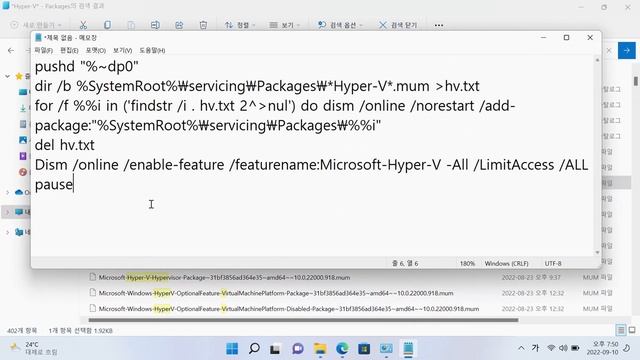Click the 검색 닫기 button in Explorer

pyautogui.click(x=398, y=25)
